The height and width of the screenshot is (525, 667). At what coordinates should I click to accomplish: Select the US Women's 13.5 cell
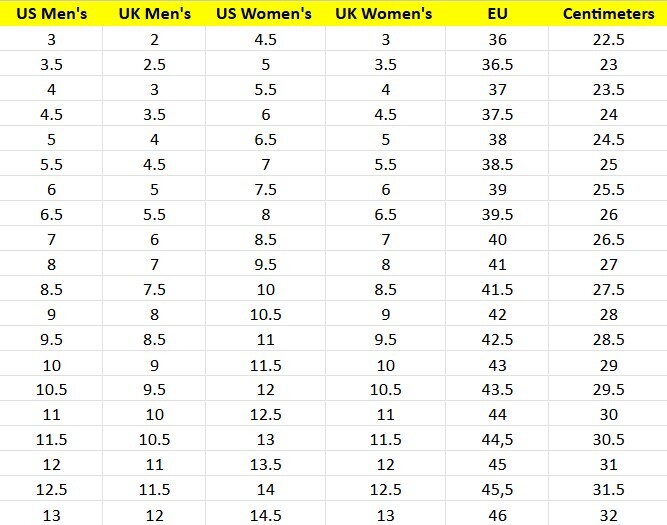coord(264,465)
